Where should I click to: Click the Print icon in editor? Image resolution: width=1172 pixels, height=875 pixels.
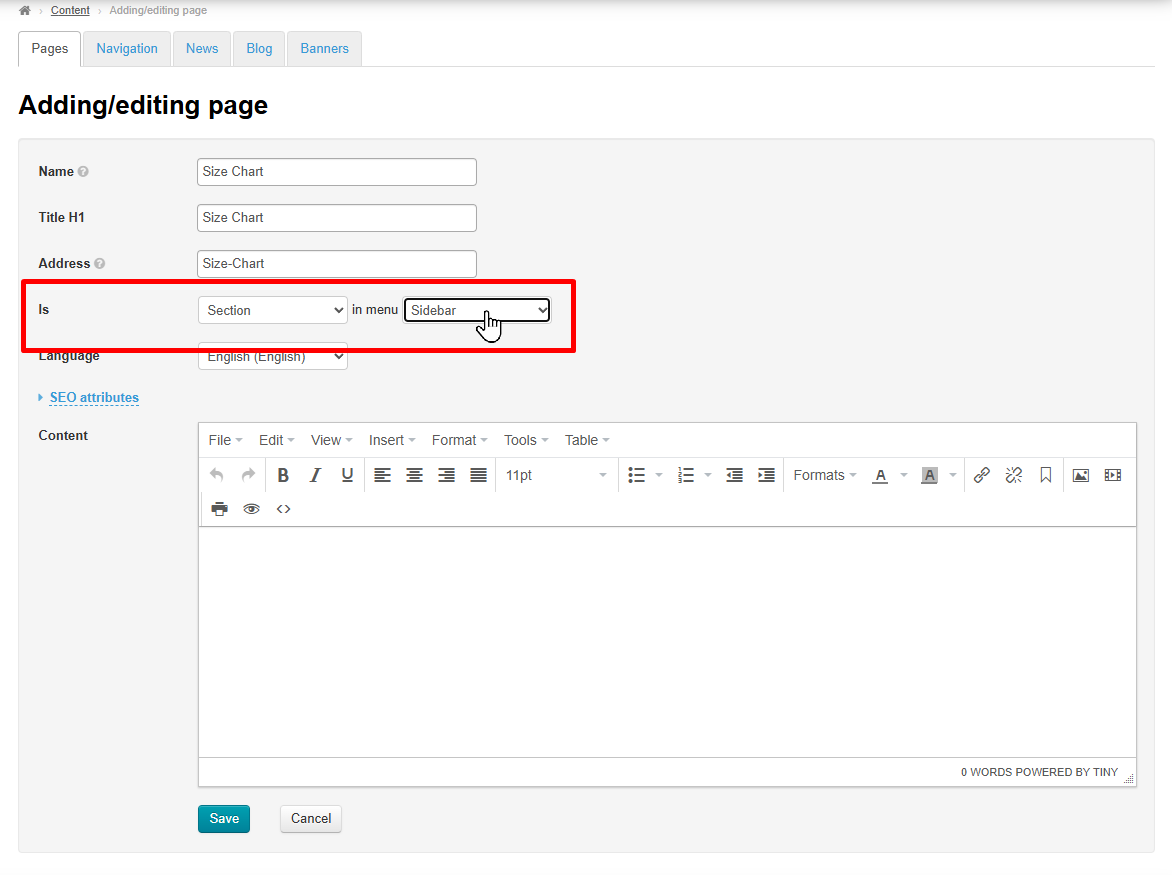click(x=219, y=509)
